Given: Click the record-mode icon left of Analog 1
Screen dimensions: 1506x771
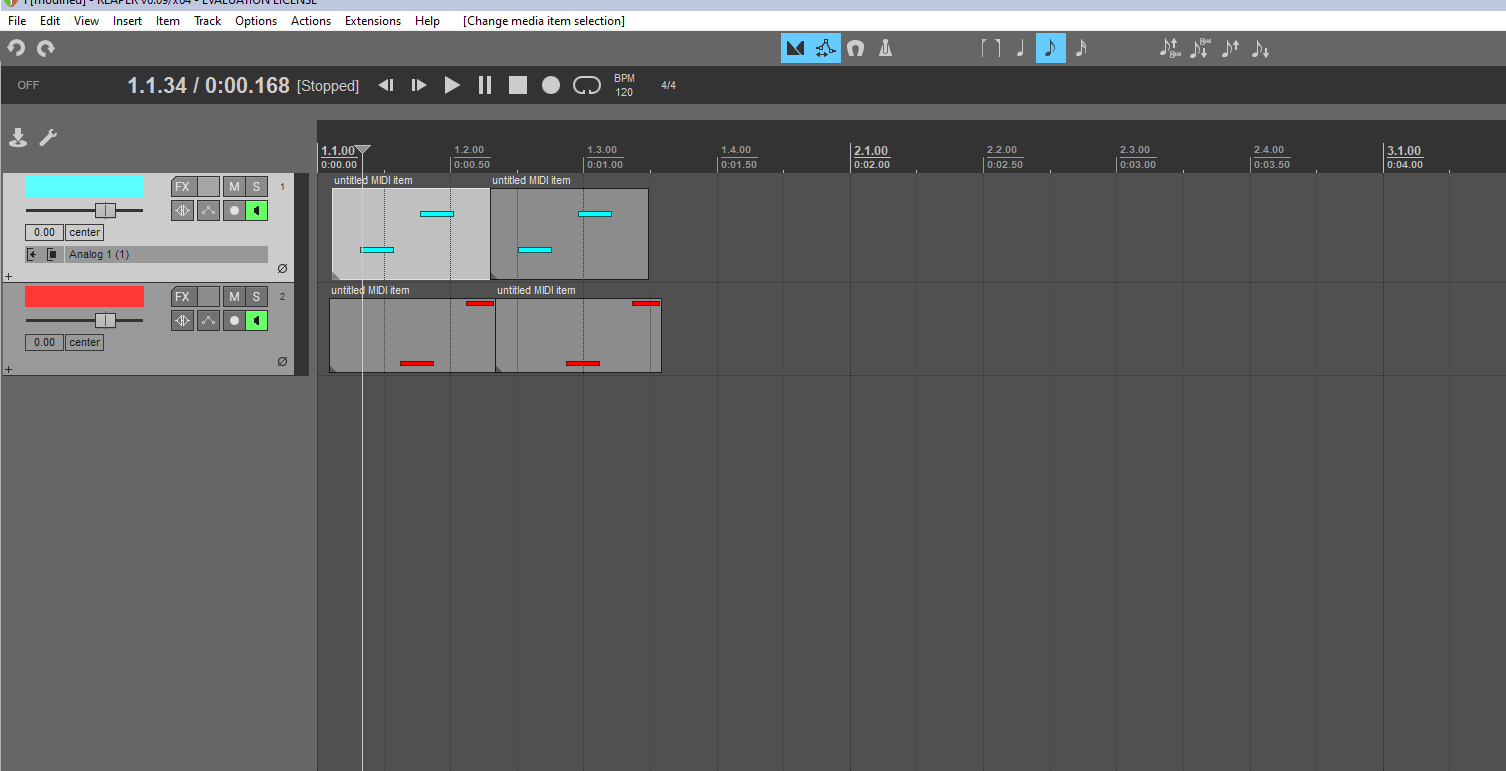Looking at the screenshot, I should [x=53, y=254].
